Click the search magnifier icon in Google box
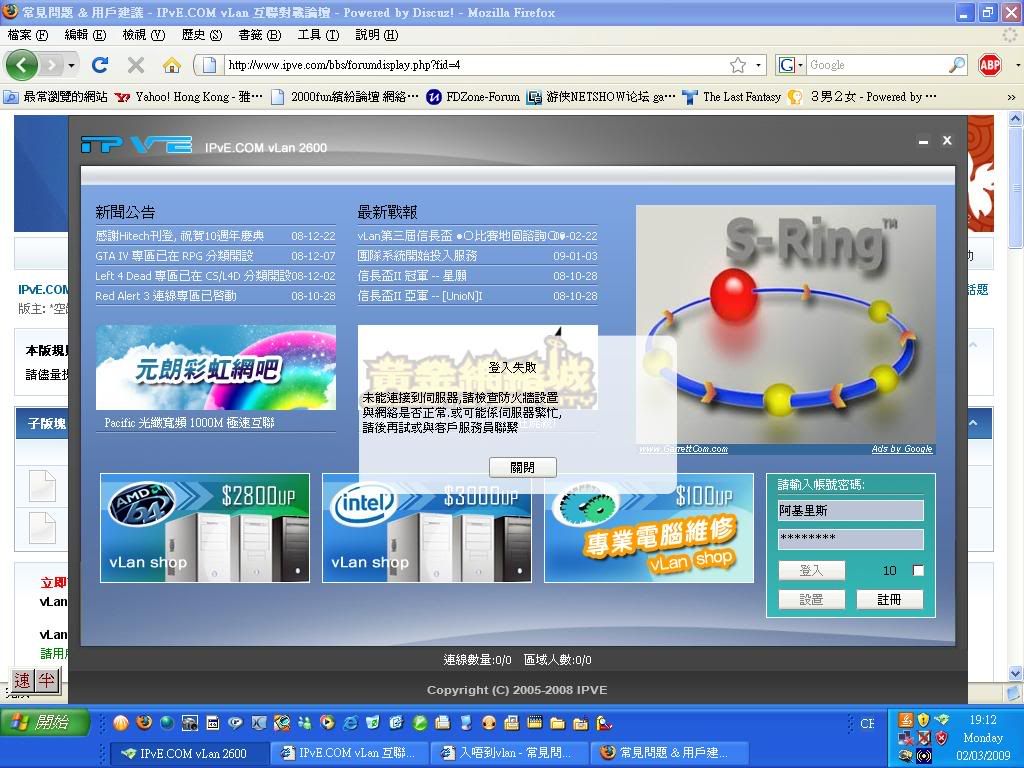Image resolution: width=1024 pixels, height=768 pixels. pos(957,65)
